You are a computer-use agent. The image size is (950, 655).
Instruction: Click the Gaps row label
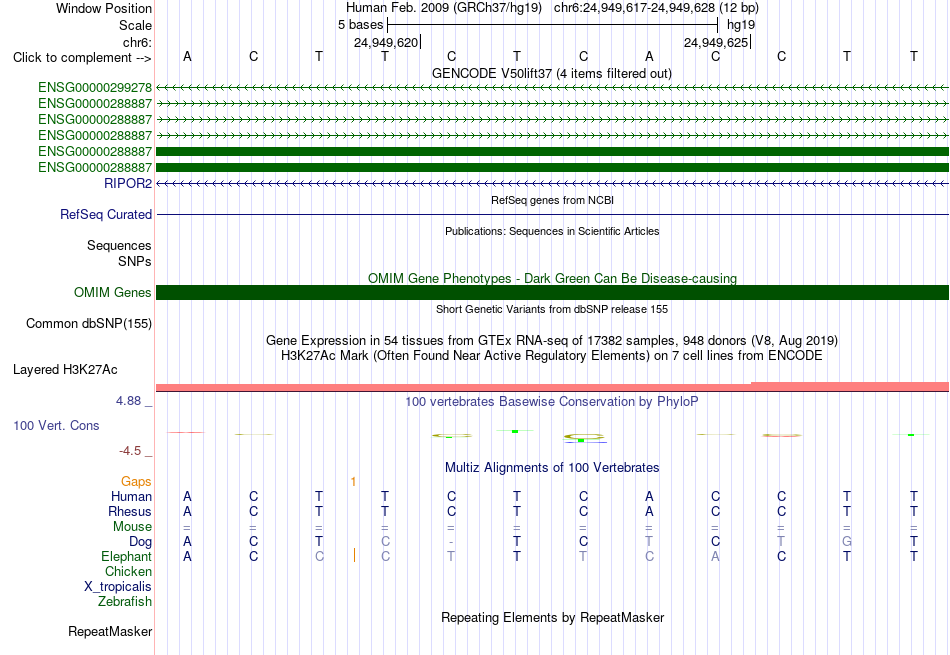click(x=136, y=481)
